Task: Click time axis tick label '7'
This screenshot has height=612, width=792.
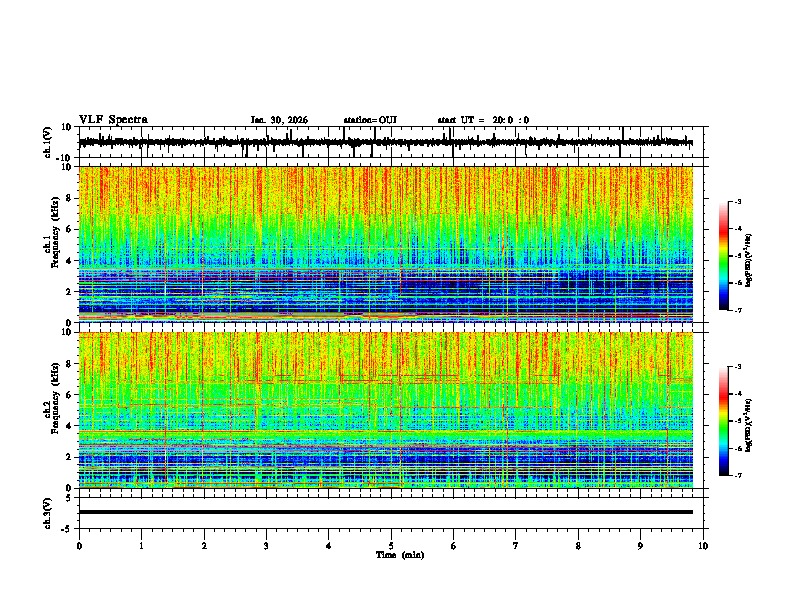Action: point(516,546)
